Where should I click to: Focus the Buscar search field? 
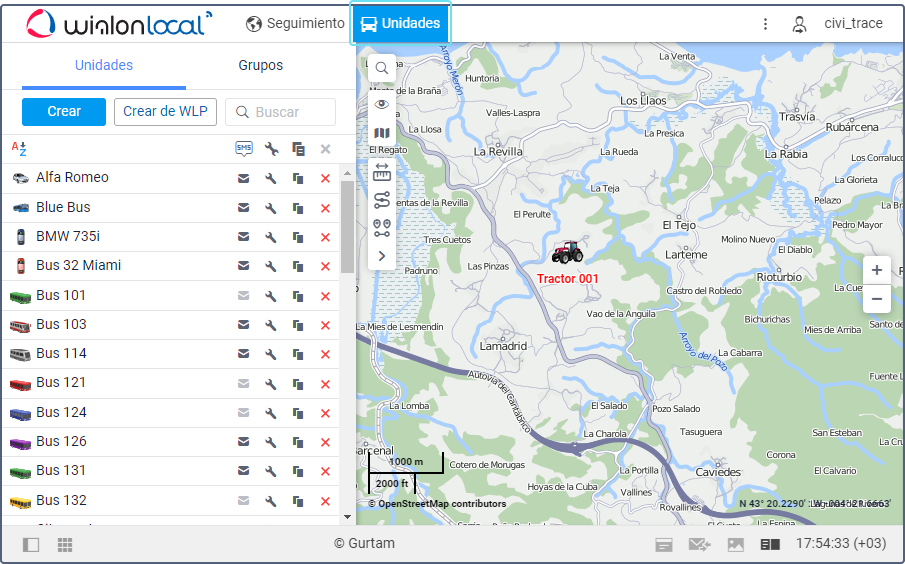pyautogui.click(x=281, y=111)
